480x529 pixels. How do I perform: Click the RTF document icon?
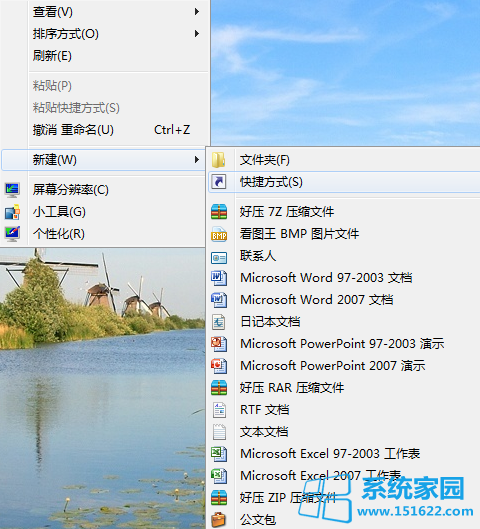[219, 410]
